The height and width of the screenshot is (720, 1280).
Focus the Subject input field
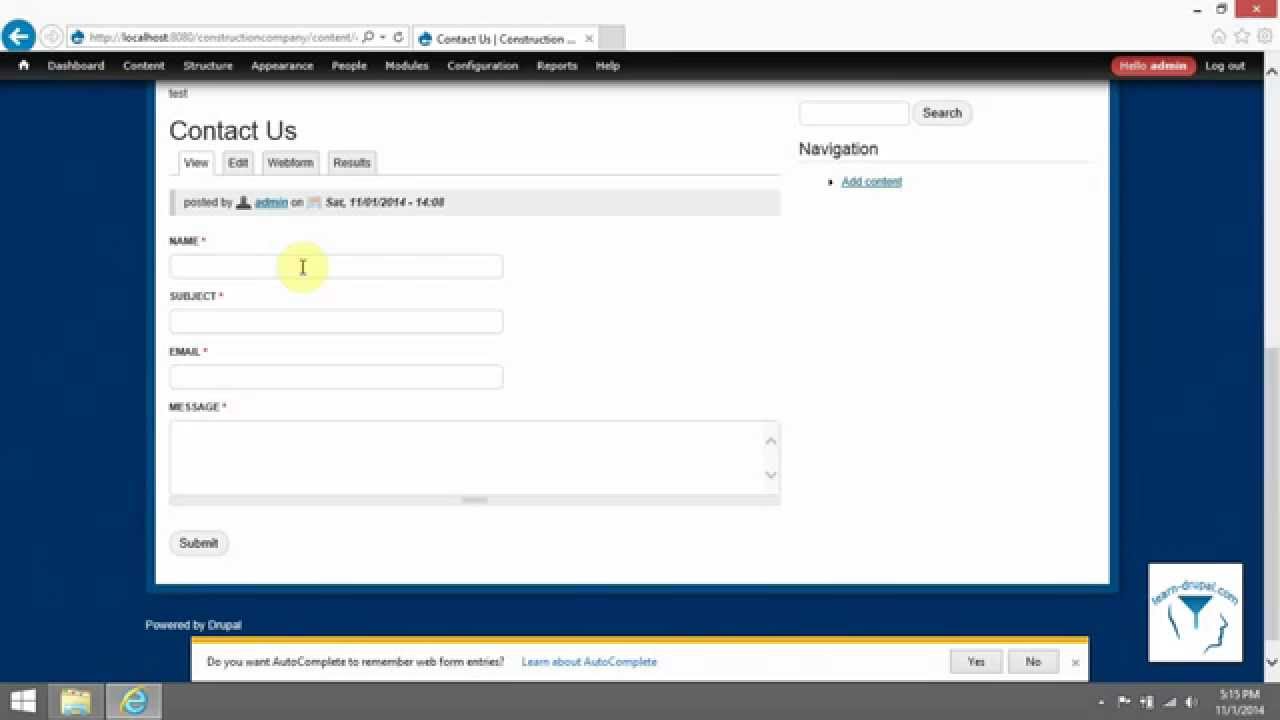click(x=336, y=322)
